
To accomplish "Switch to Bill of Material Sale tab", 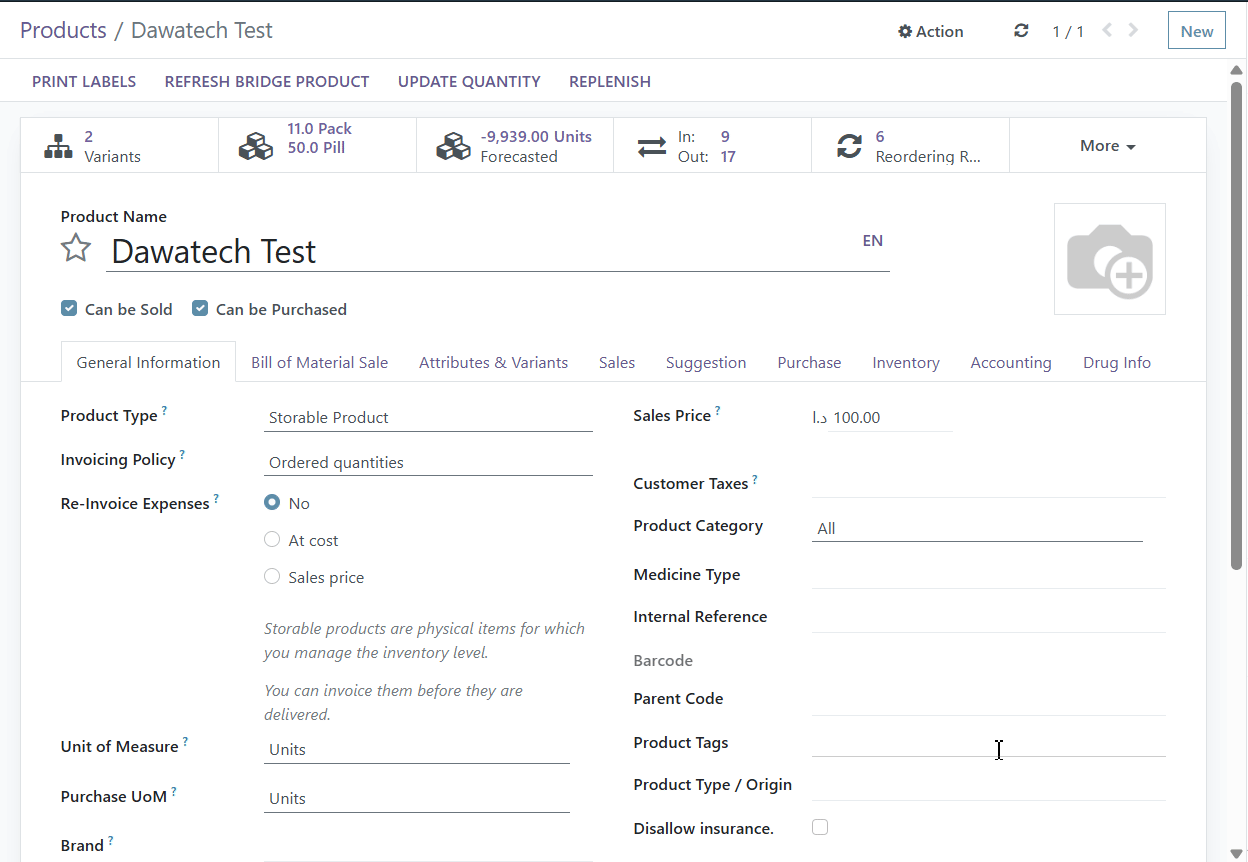I will [x=319, y=362].
